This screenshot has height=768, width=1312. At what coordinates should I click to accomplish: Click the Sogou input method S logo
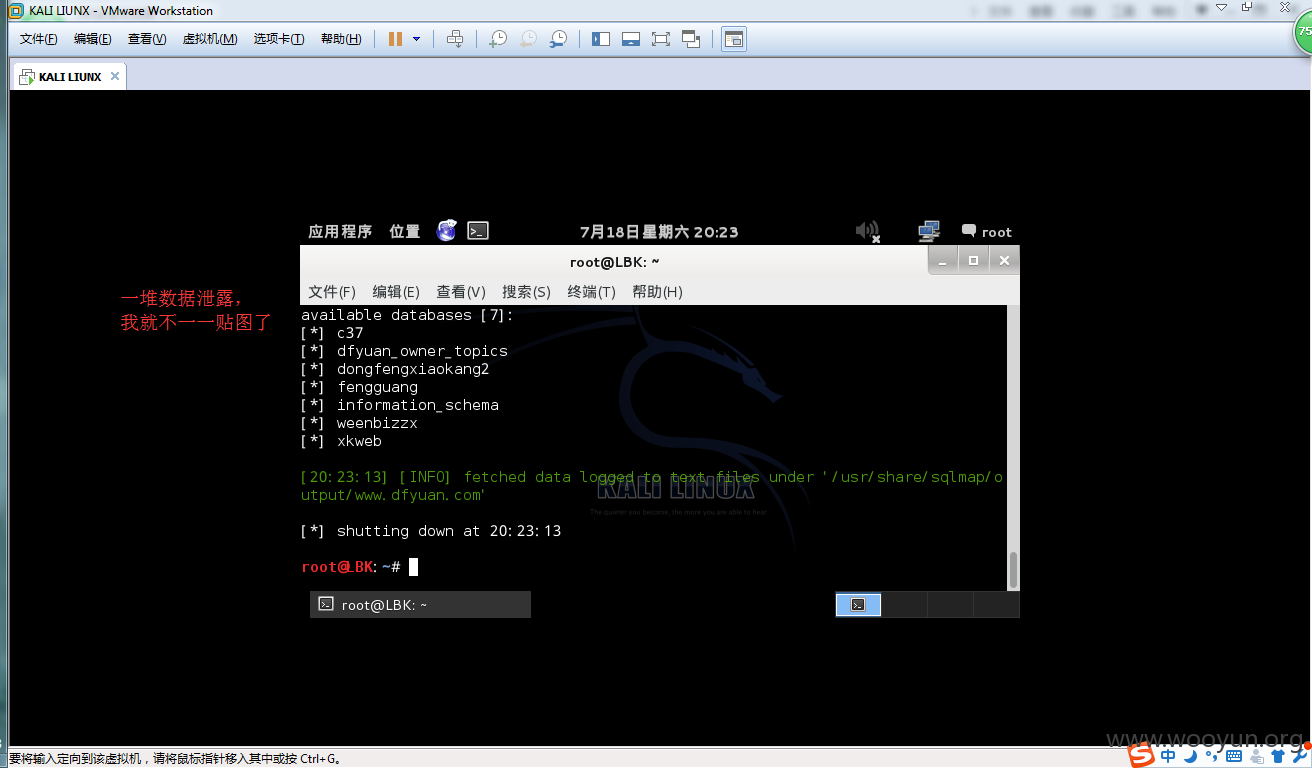(1141, 754)
